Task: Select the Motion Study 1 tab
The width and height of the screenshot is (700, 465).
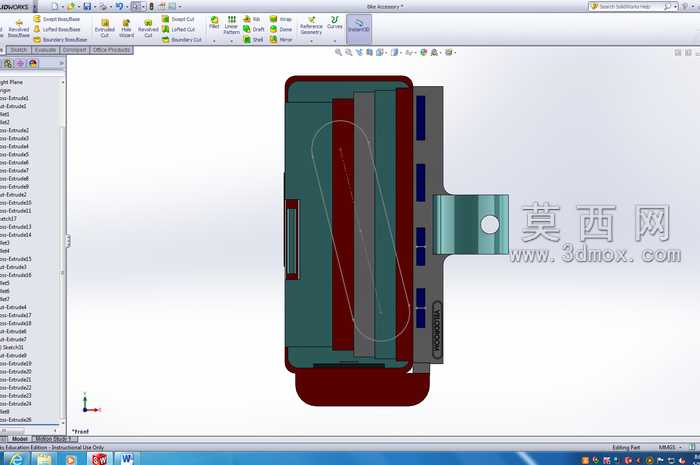Action: (54, 439)
